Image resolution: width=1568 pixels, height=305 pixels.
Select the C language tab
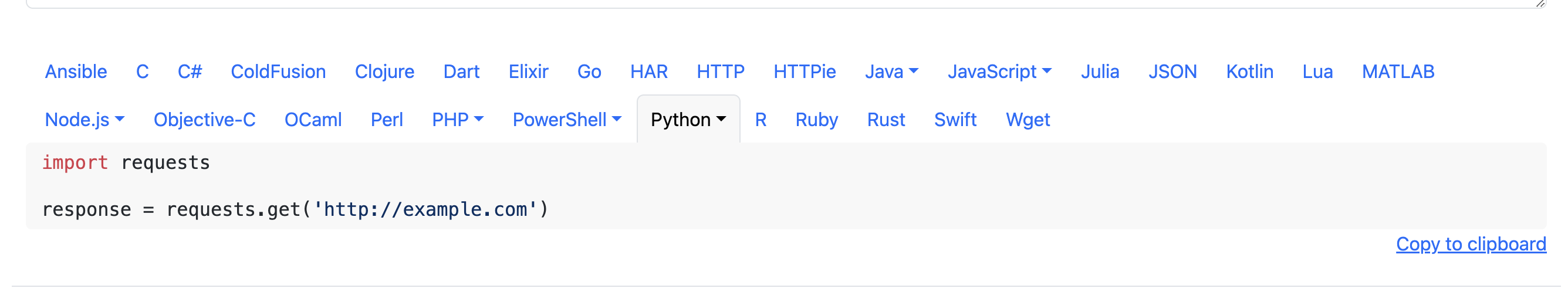point(143,72)
